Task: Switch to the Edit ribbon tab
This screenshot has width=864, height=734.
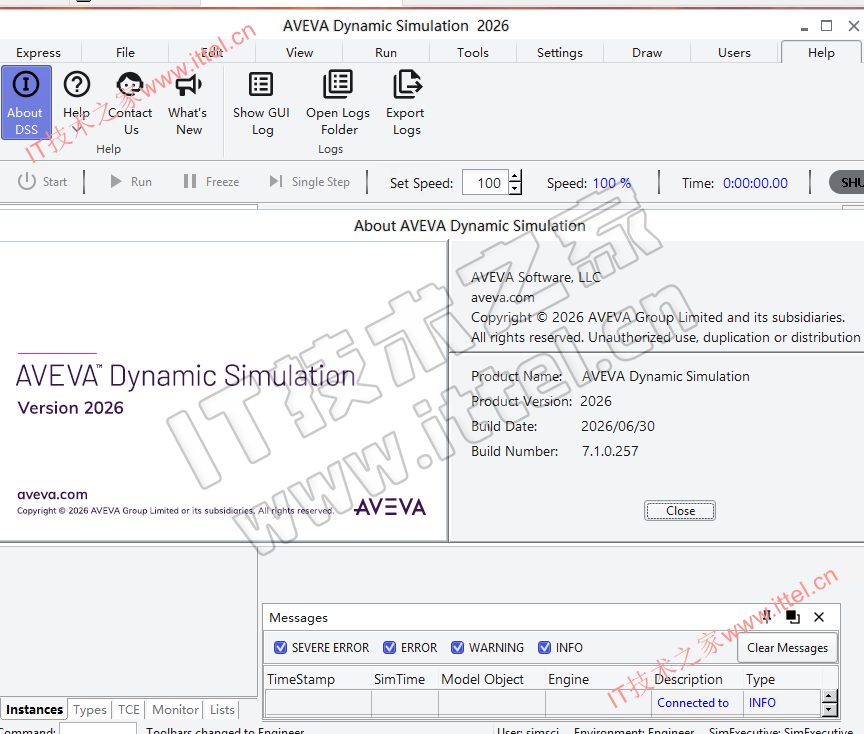Action: click(212, 53)
